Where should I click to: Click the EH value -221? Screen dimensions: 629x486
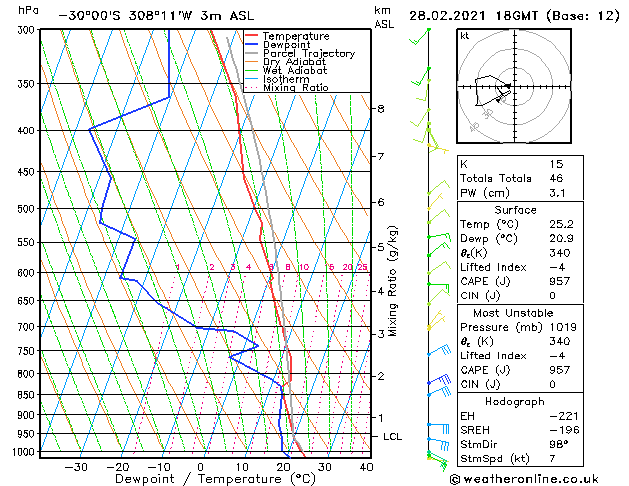(x=564, y=416)
